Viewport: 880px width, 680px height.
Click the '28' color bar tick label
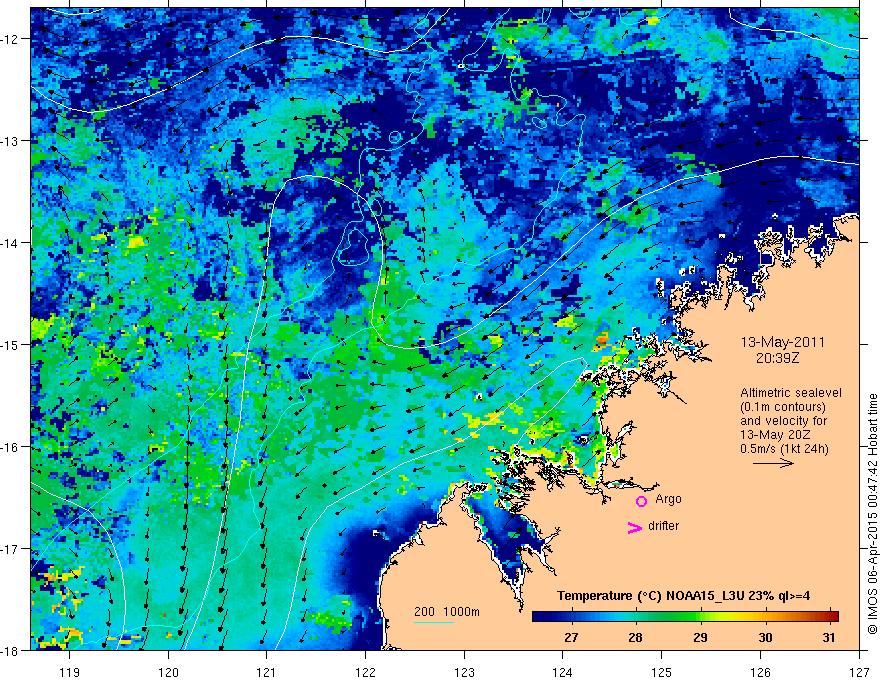(635, 637)
